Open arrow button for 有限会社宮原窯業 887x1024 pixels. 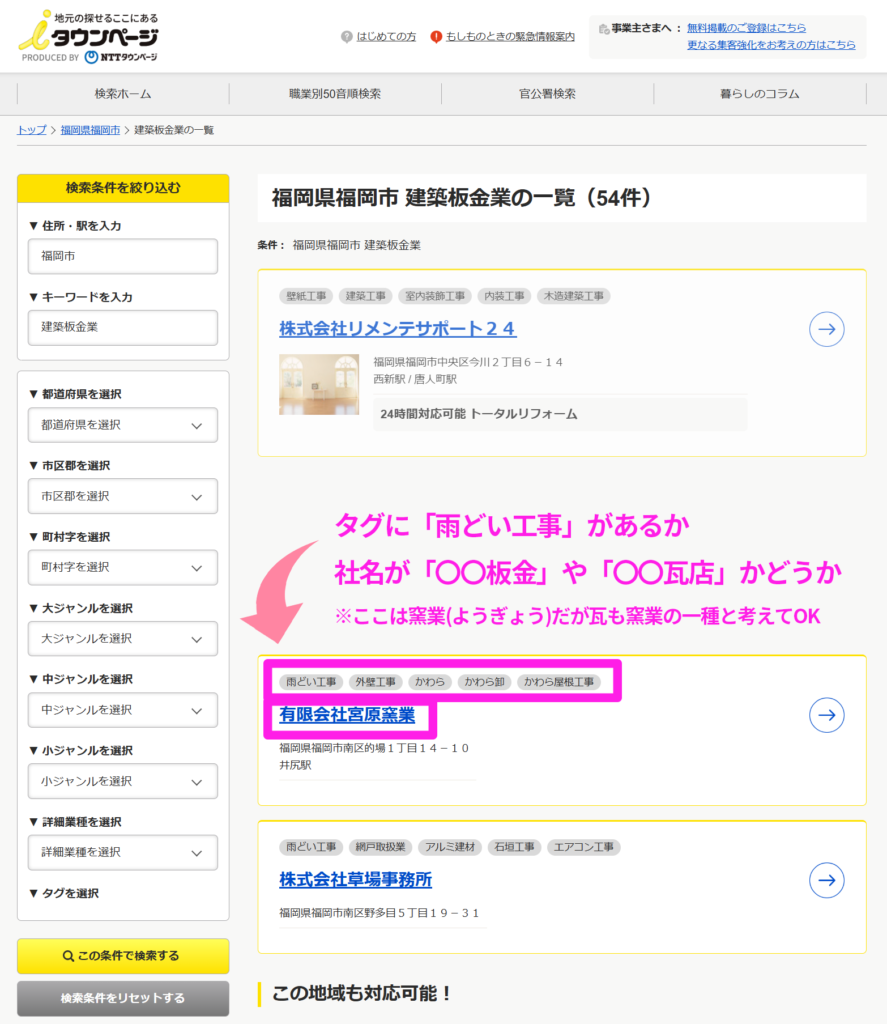826,715
